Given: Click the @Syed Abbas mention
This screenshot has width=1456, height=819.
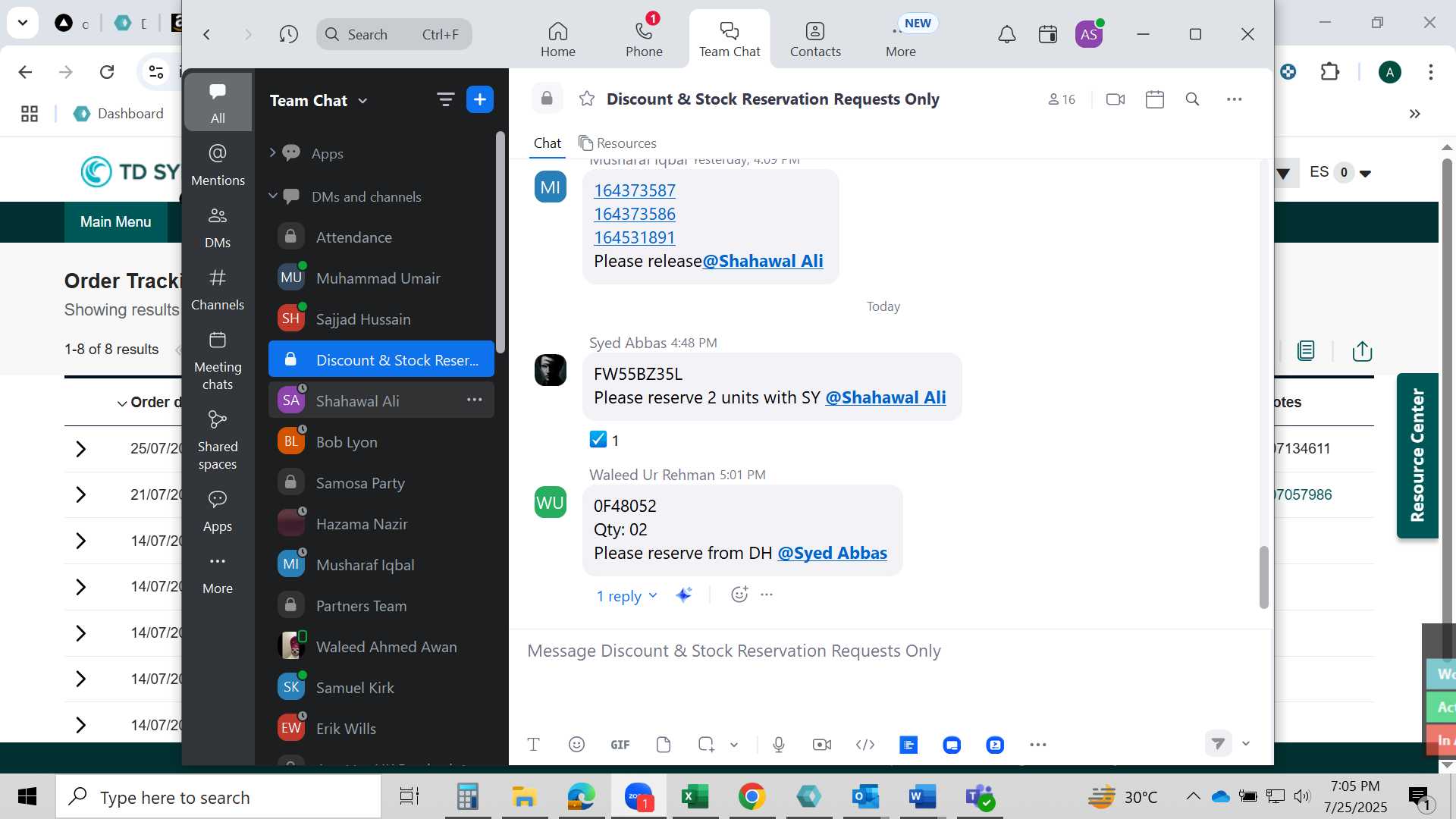Looking at the screenshot, I should (832, 553).
